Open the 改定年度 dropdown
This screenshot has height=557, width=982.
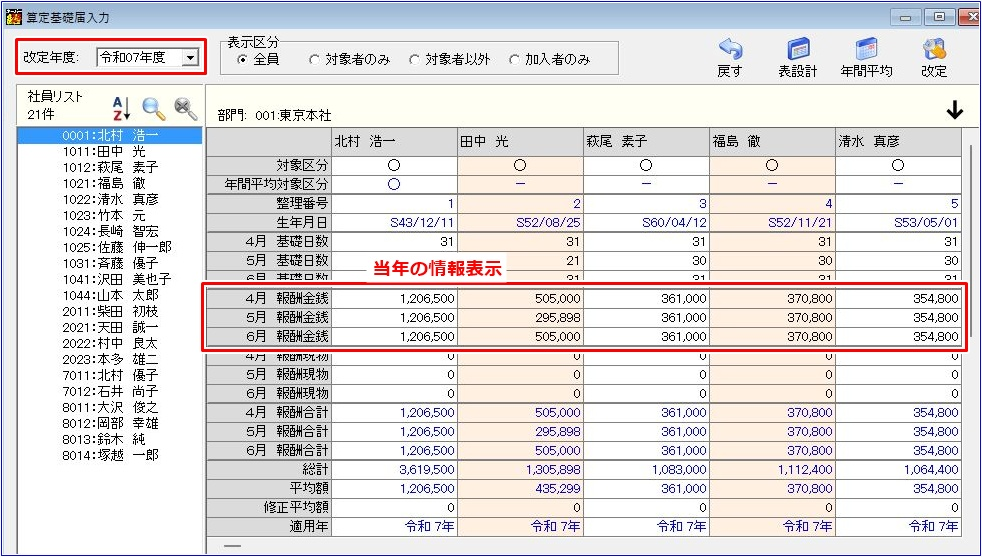pyautogui.click(x=190, y=58)
